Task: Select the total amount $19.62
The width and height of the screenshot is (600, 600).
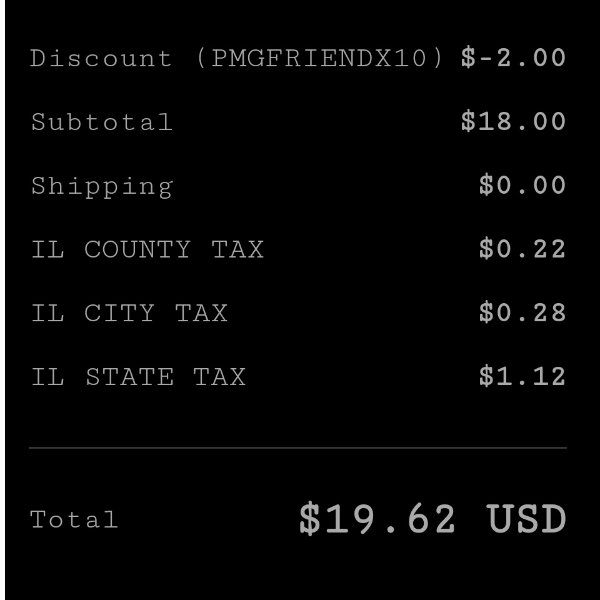Action: 377,519
